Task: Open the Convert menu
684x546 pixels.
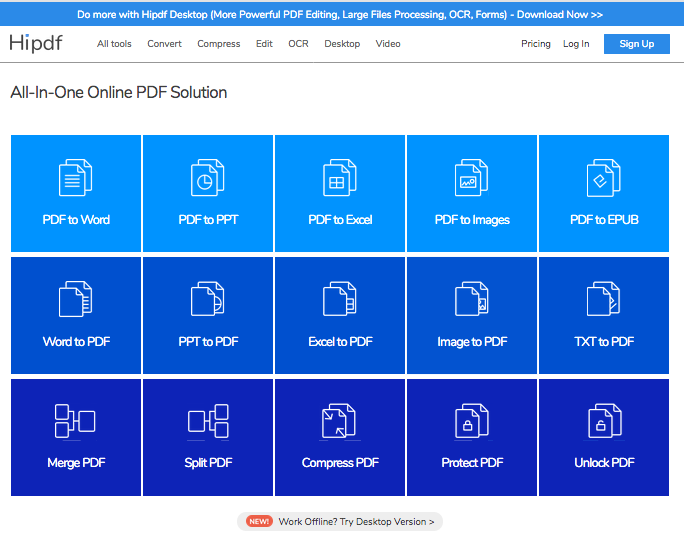Action: [164, 44]
